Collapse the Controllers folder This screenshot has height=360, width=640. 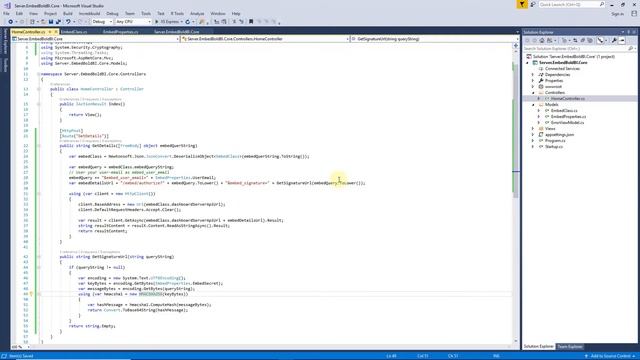(533, 93)
